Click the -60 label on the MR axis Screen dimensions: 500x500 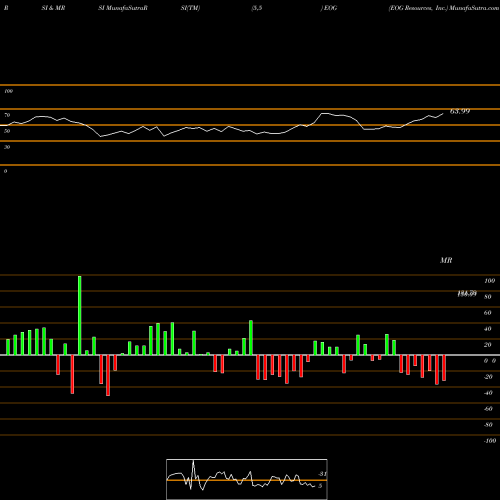[488, 409]
